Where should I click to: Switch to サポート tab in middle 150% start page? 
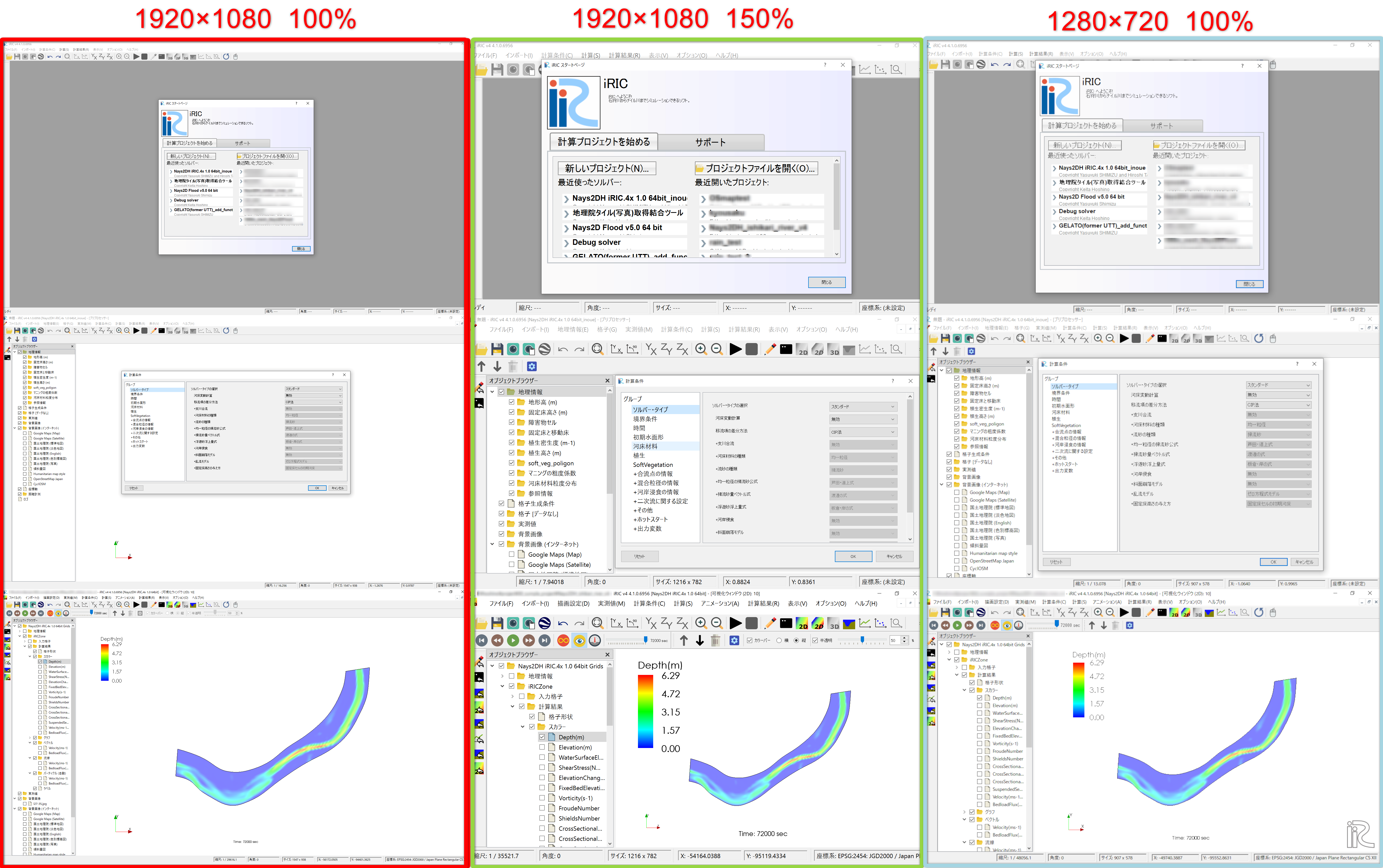pos(710,142)
